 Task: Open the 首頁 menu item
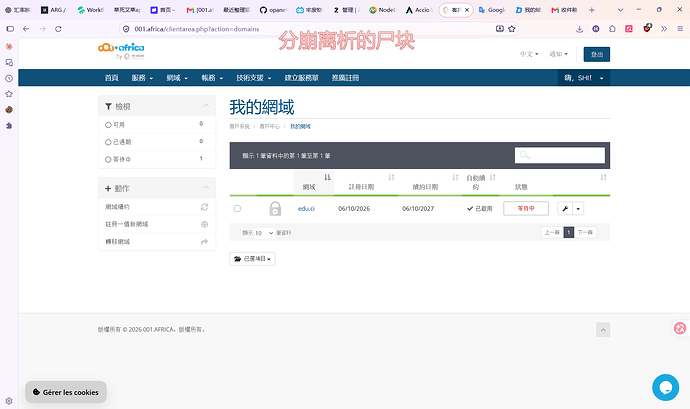tap(111, 78)
